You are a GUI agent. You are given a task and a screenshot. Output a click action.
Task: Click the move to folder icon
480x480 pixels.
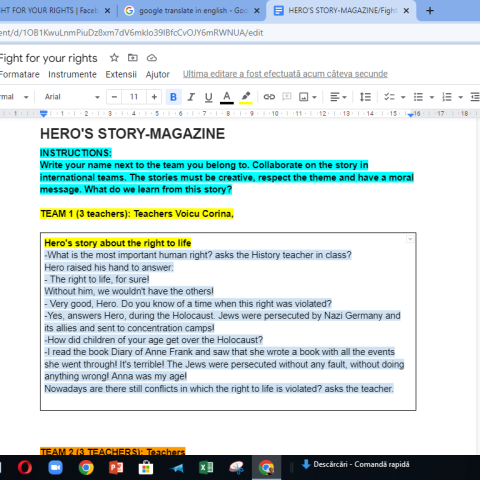click(x=133, y=58)
